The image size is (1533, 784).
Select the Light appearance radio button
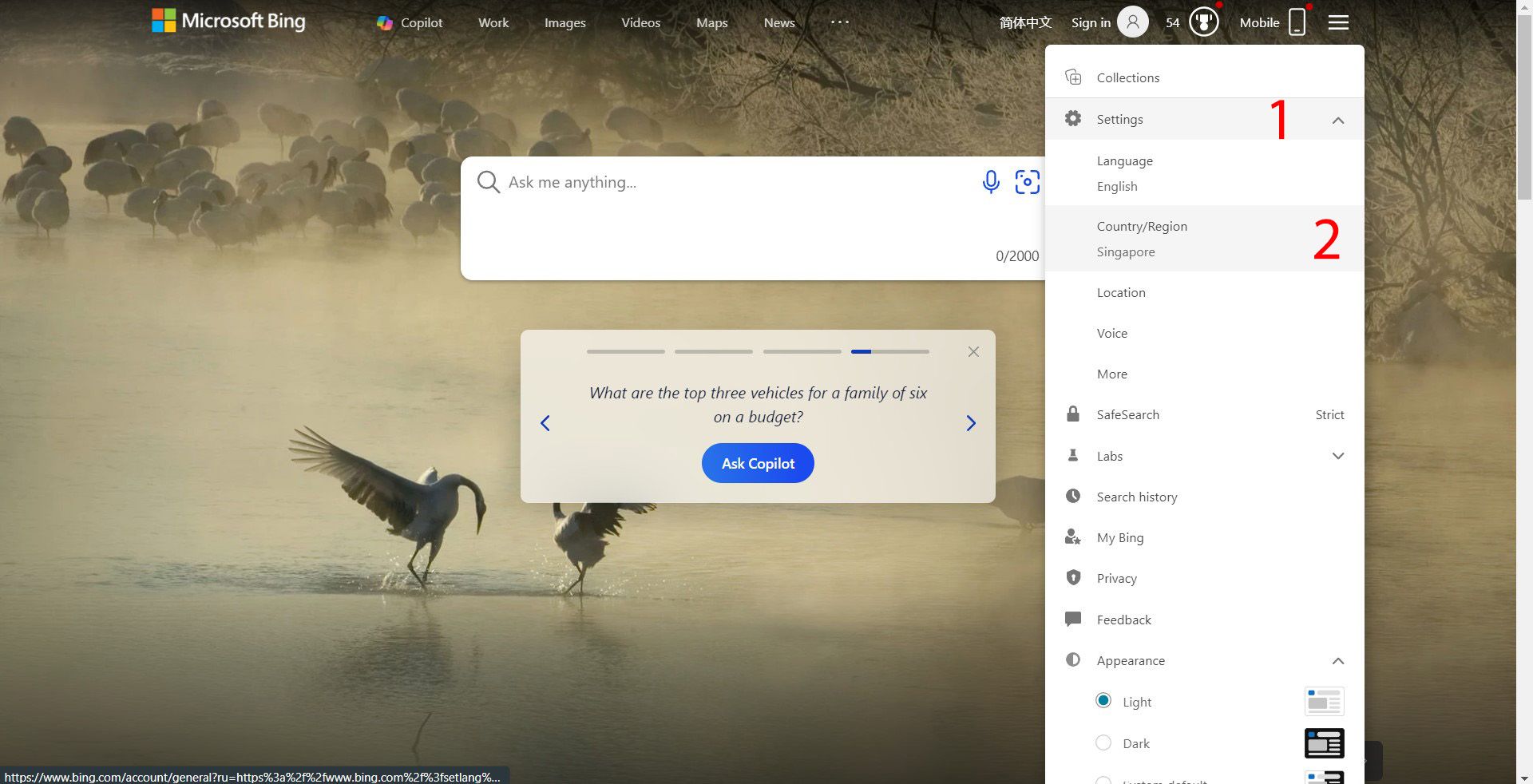click(x=1103, y=700)
